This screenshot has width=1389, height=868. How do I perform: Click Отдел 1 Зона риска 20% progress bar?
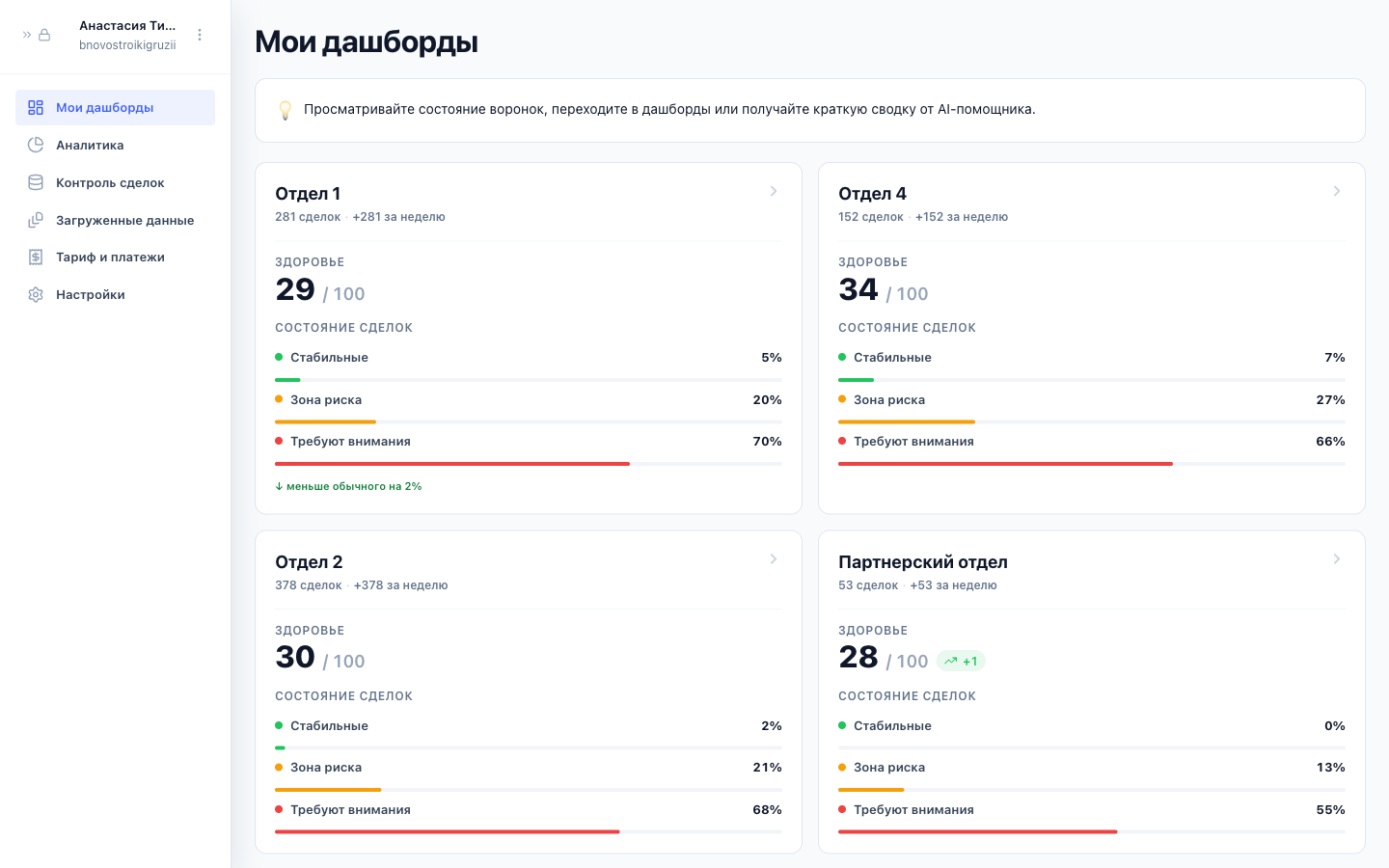(x=529, y=421)
